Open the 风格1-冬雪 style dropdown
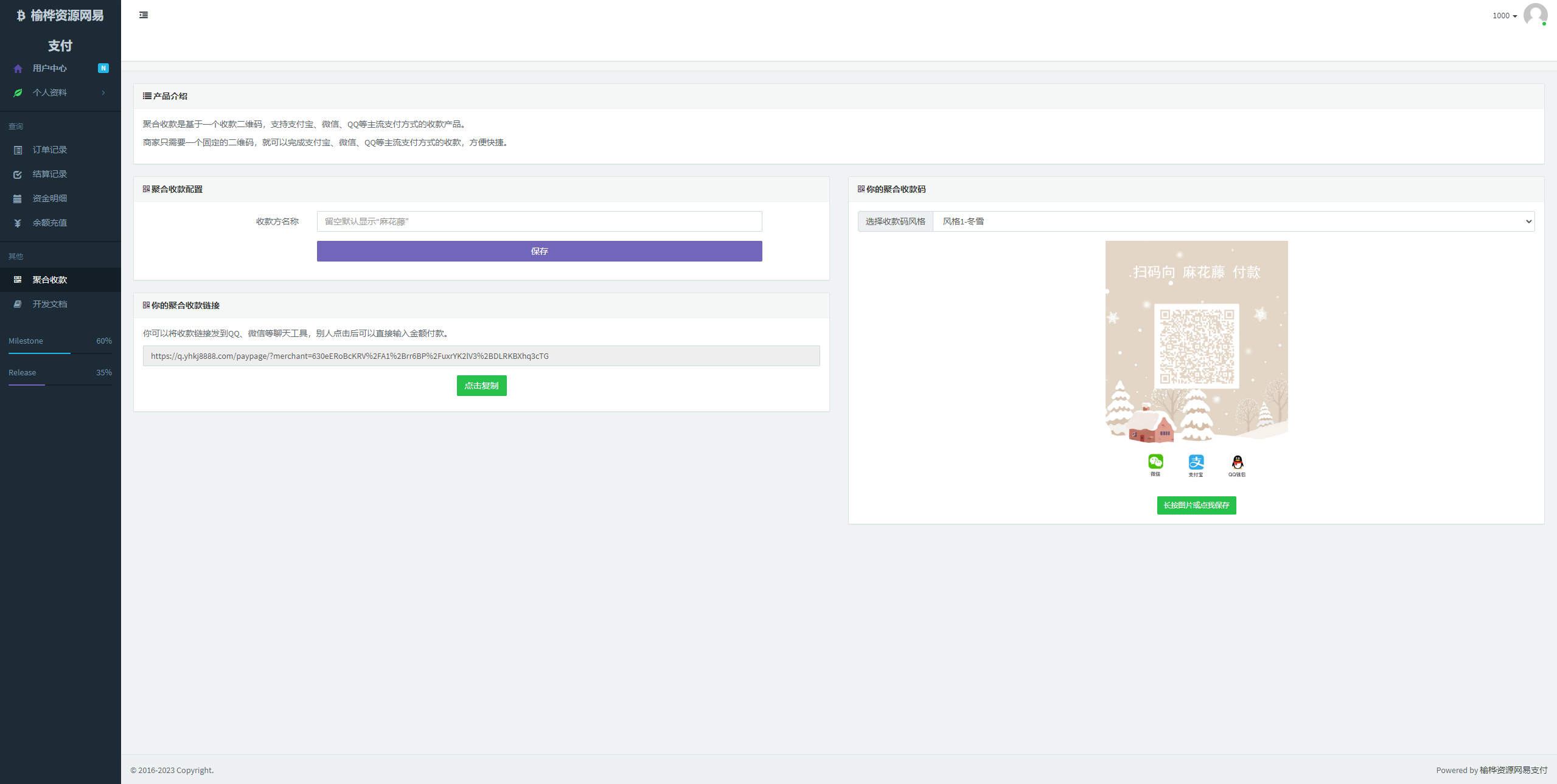 coord(1233,221)
